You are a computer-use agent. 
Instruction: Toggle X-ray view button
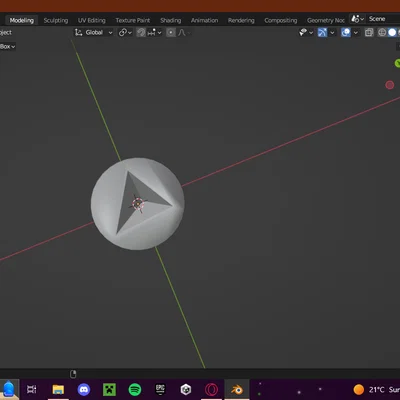(369, 32)
